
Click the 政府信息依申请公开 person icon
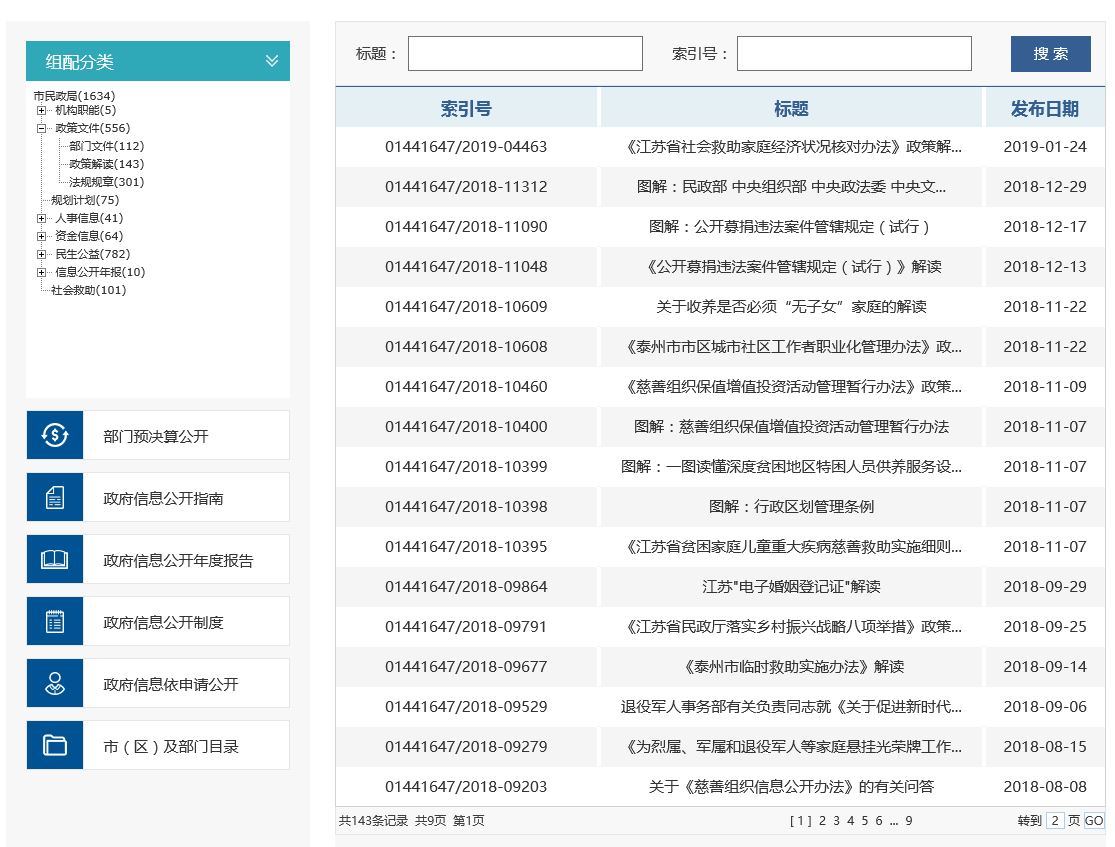click(x=55, y=683)
